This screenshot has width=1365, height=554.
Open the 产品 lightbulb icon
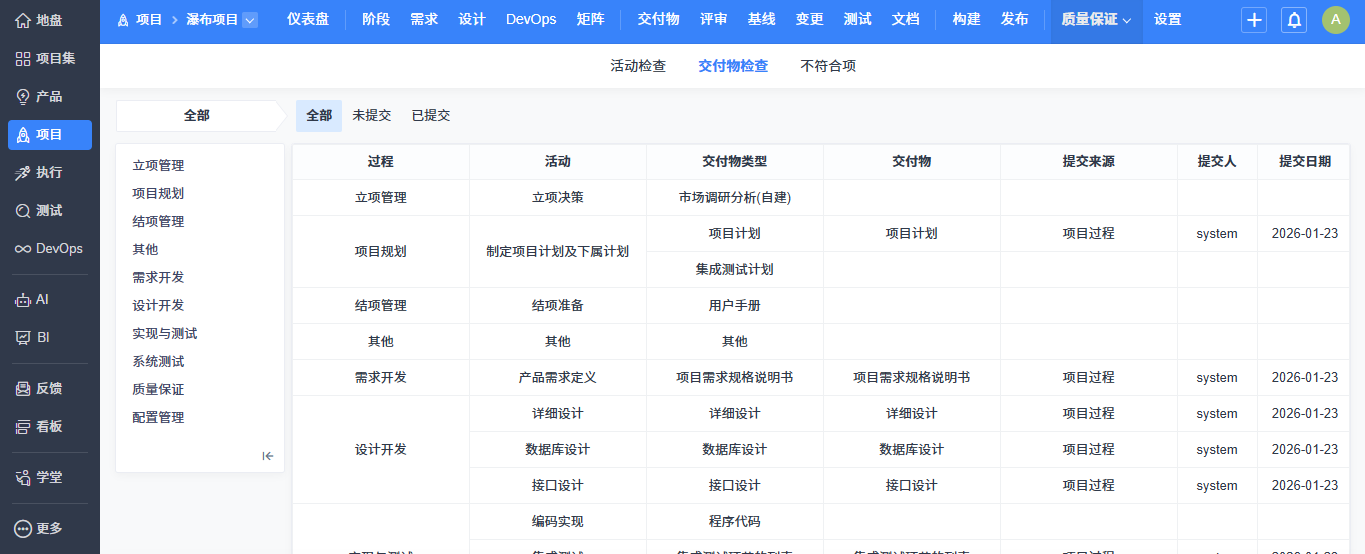23,97
